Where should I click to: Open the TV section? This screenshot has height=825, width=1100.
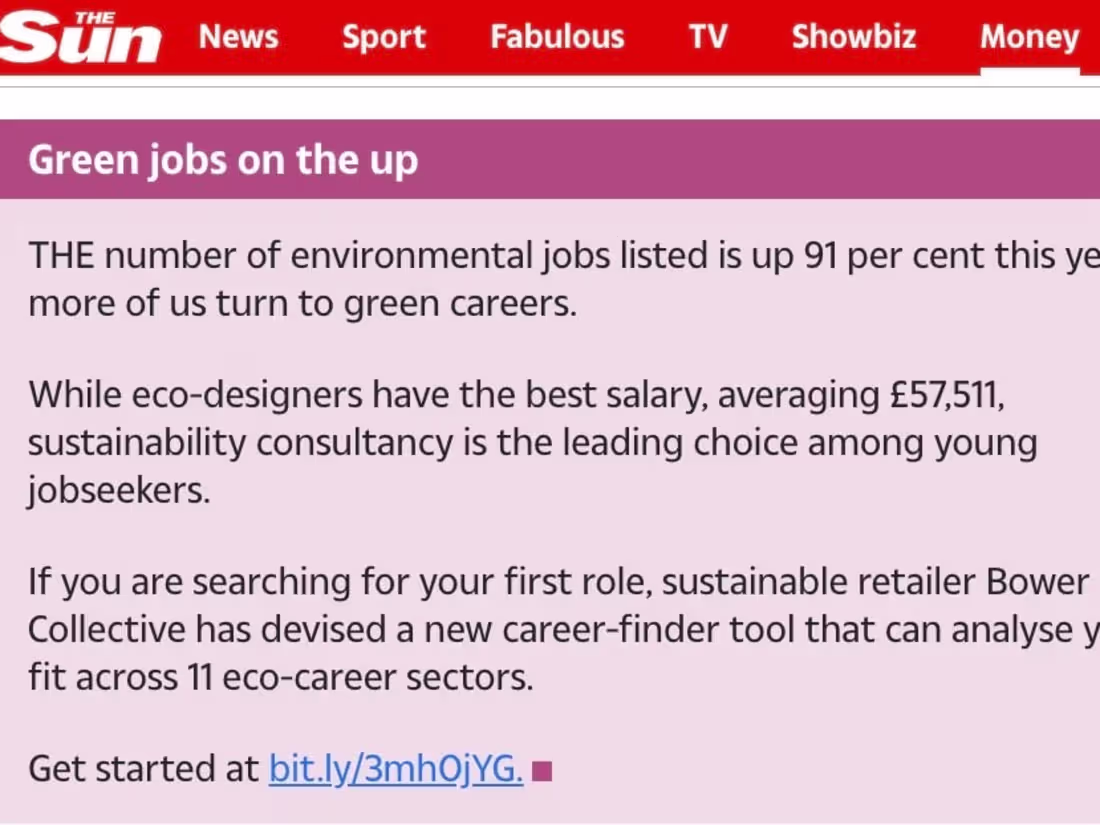[x=708, y=37]
